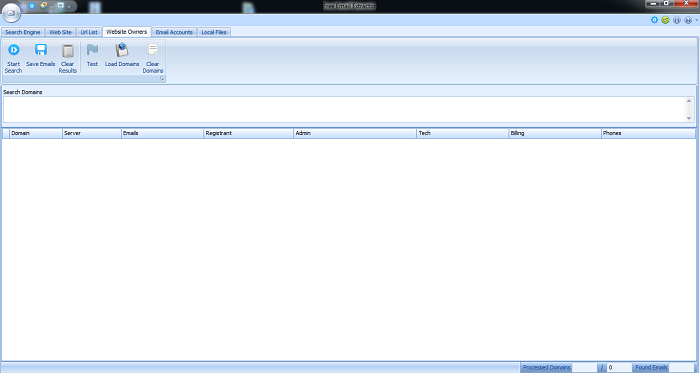700x373 pixels.
Task: Click the Search Domains scrollbar down arrow
Action: click(689, 118)
